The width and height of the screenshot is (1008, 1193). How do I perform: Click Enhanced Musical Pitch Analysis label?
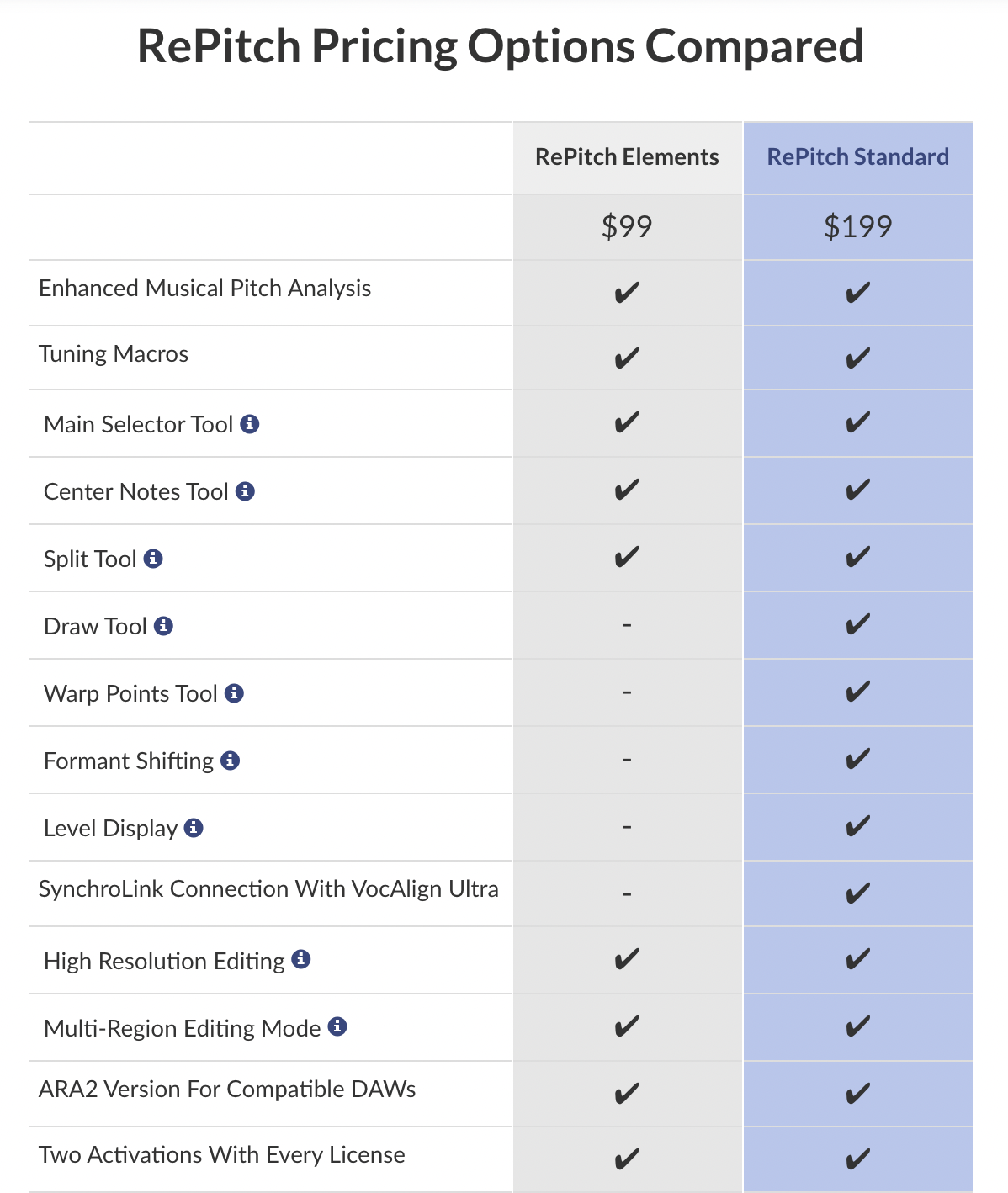pyautogui.click(x=204, y=289)
